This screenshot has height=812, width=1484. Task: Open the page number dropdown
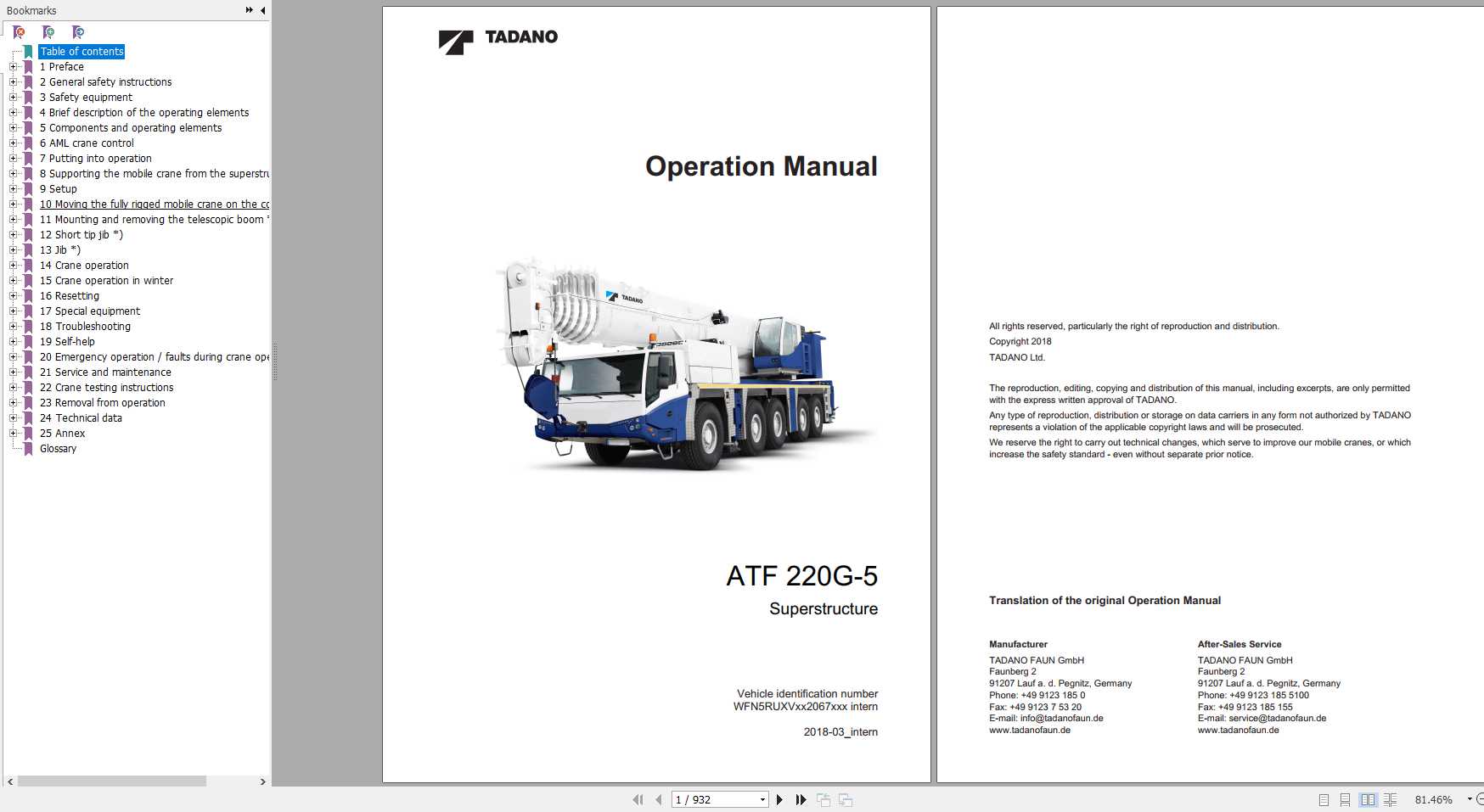[x=762, y=799]
